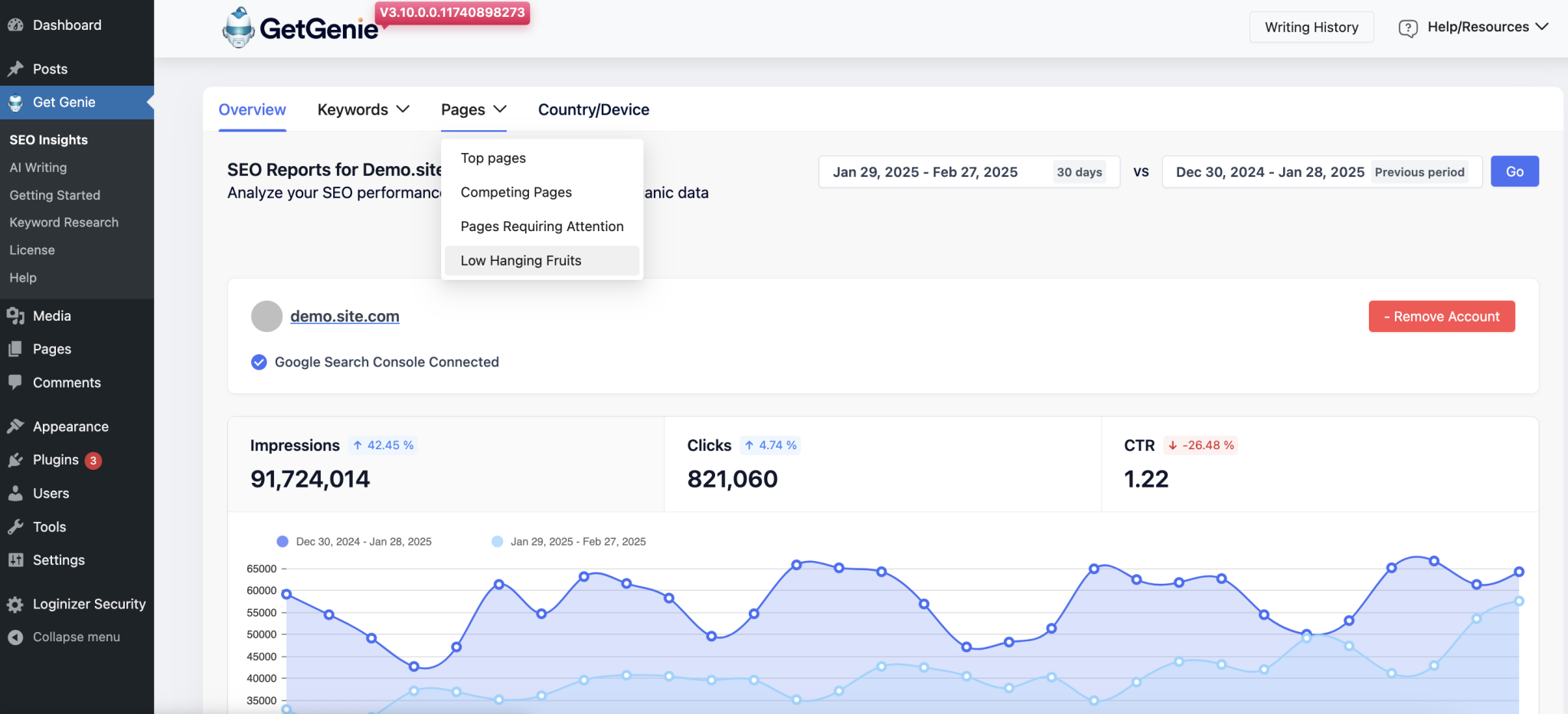1568x714 pixels.
Task: Click the Collapse menu arrow icon
Action: tap(15, 637)
